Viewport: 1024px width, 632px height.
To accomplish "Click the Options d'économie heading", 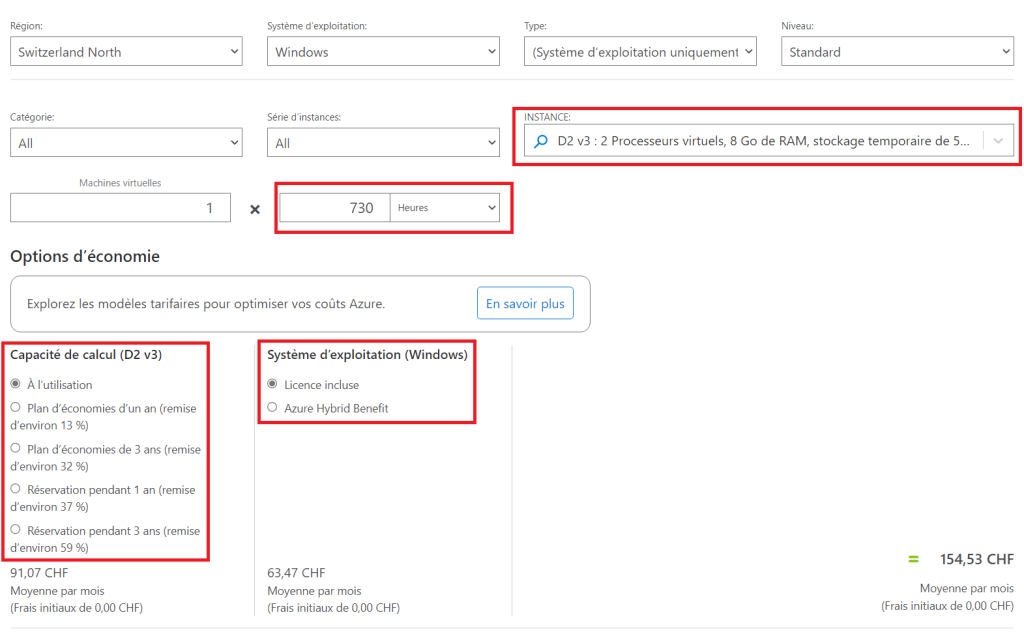I will tap(85, 256).
